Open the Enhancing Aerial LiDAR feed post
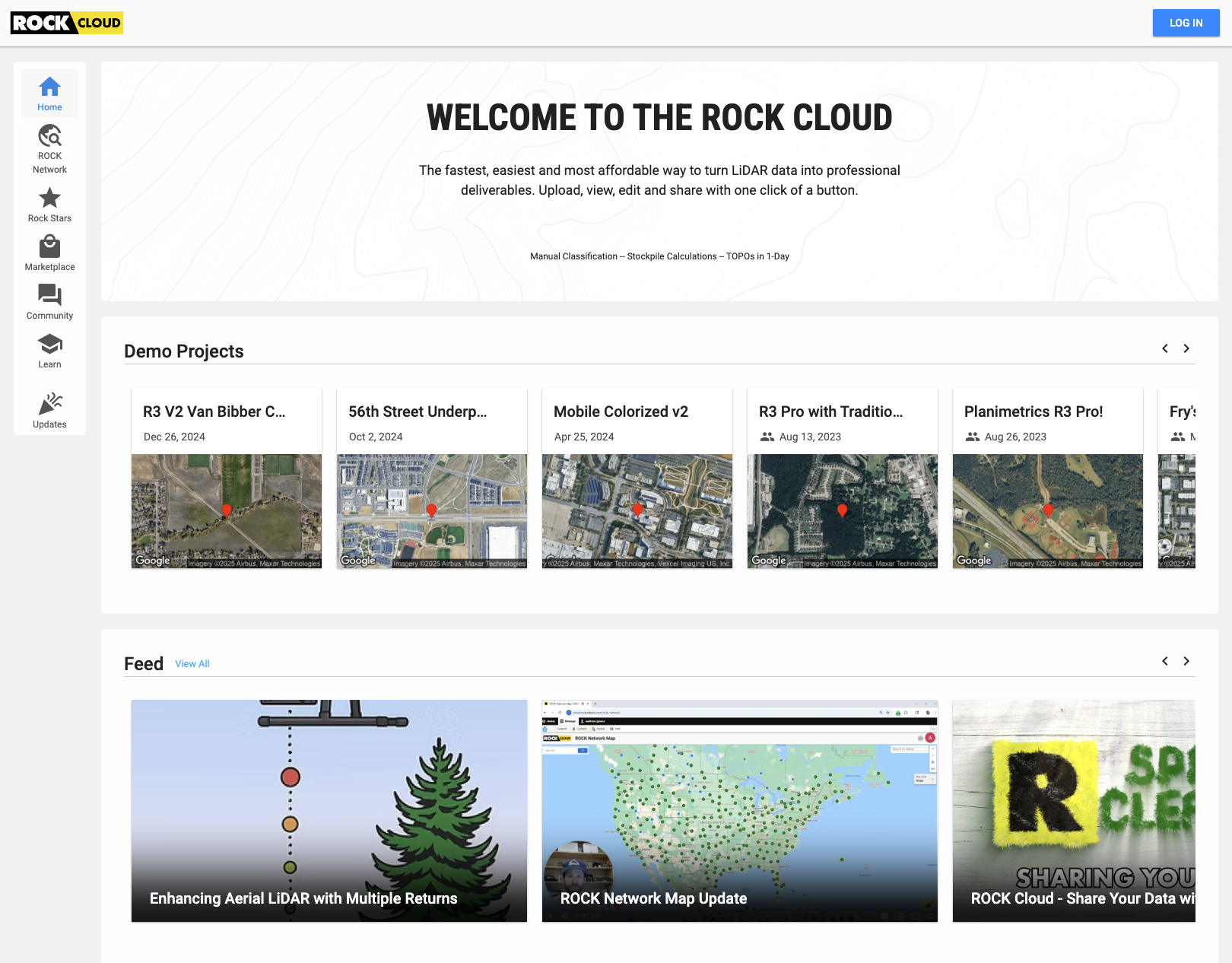Screen dimensions: 1232x963 pyautogui.click(x=329, y=810)
